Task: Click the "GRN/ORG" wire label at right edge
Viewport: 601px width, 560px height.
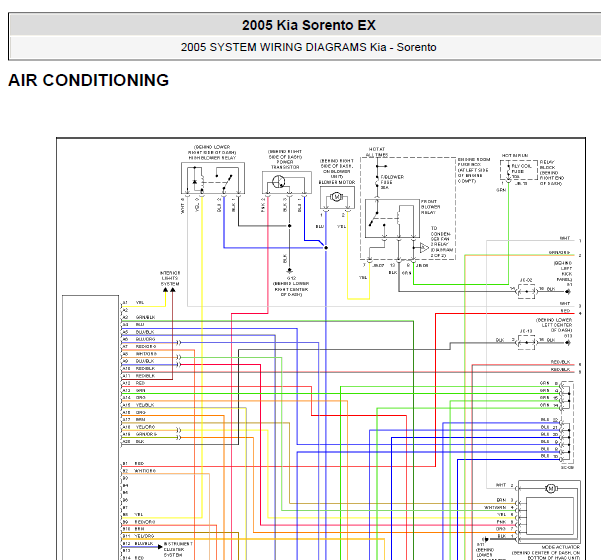Action: pos(560,253)
